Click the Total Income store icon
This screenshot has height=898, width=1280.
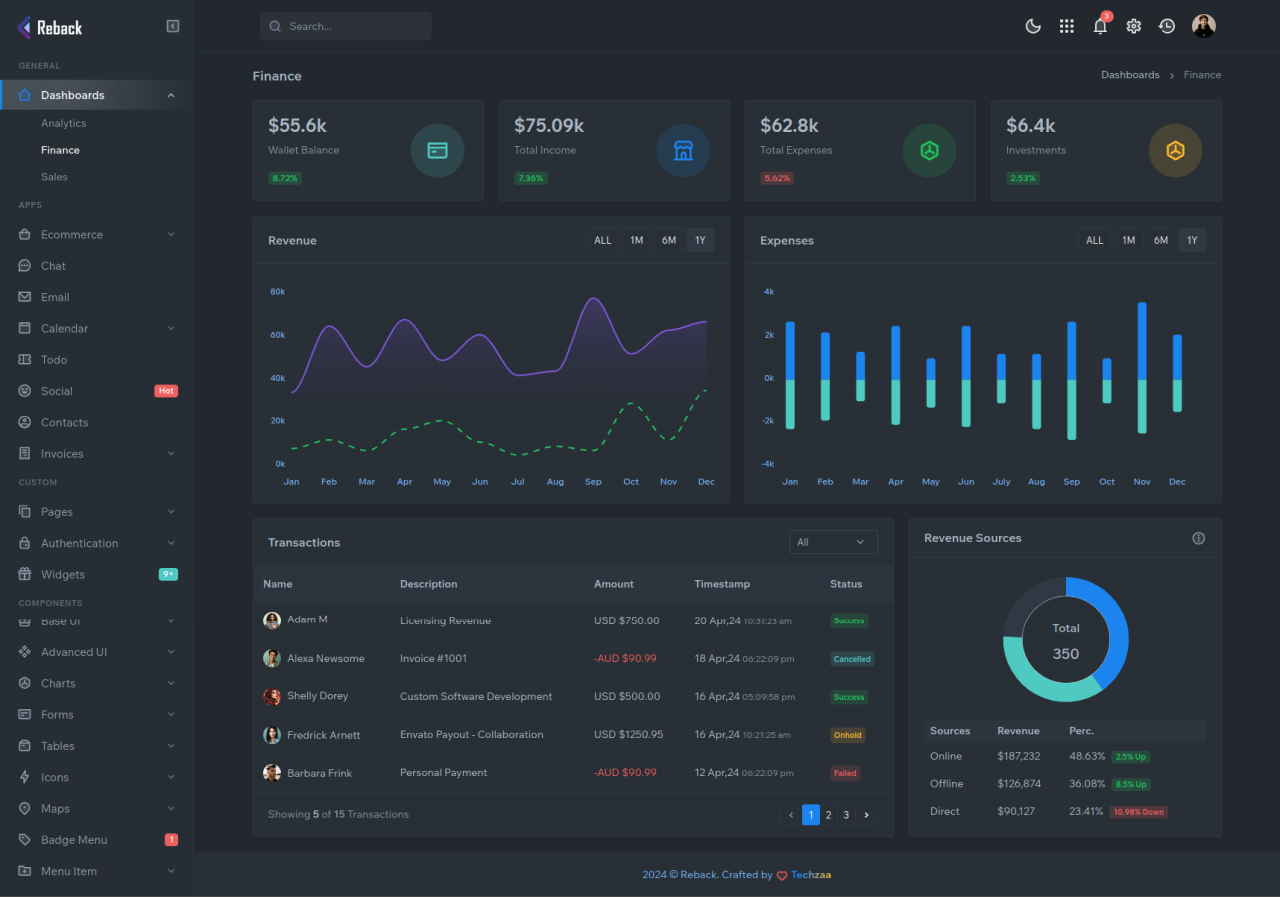(x=683, y=151)
